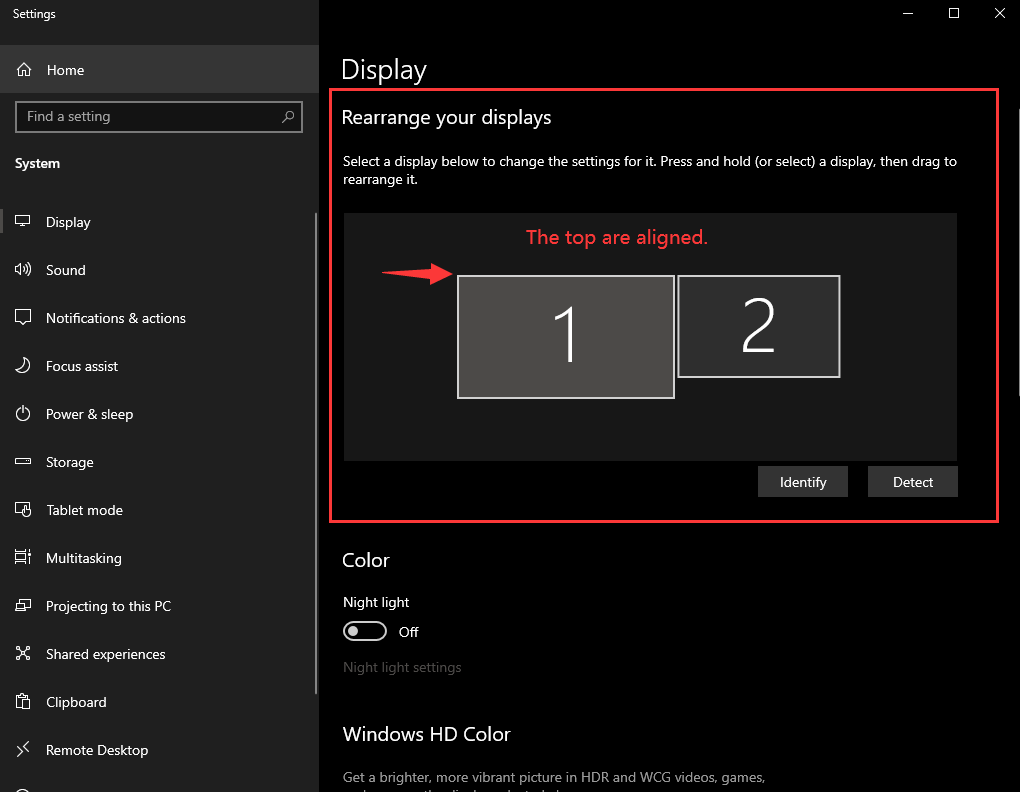Viewport: 1020px width, 792px height.
Task: Select display 2 in the arrangement diagram
Action: 759,326
